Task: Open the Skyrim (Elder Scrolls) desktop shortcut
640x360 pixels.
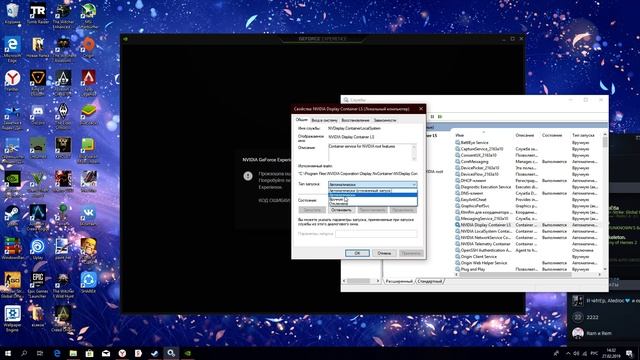Action: click(x=63, y=116)
